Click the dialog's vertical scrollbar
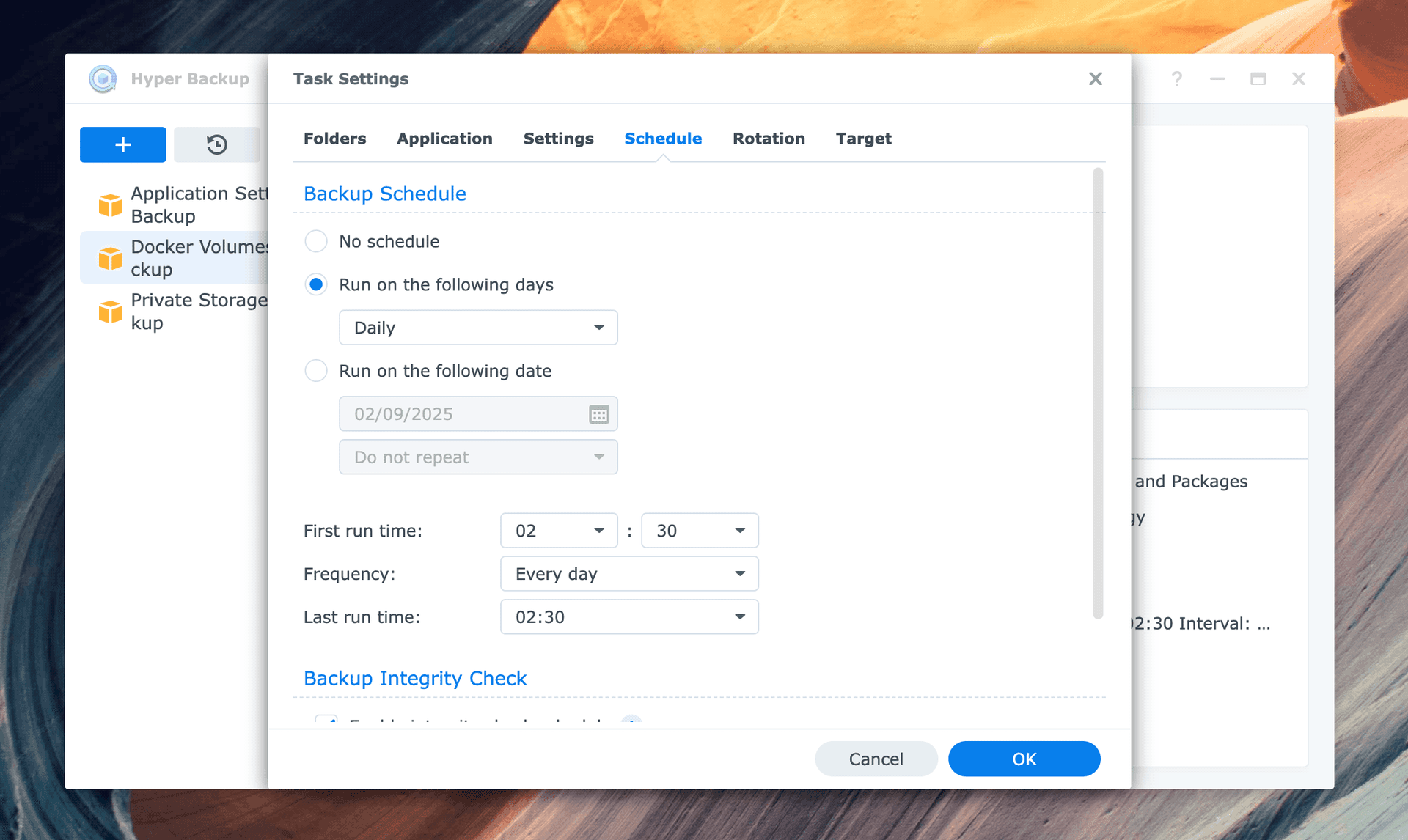The height and width of the screenshot is (840, 1408). pos(1098,394)
